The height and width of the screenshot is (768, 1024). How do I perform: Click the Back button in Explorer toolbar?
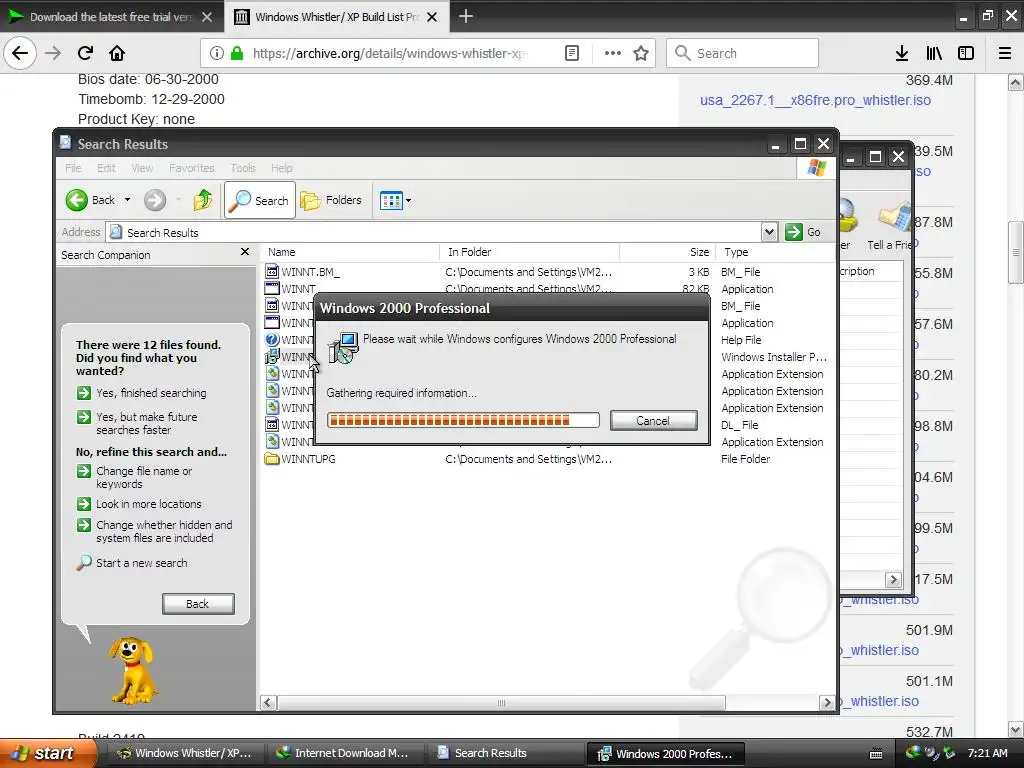[x=91, y=200]
